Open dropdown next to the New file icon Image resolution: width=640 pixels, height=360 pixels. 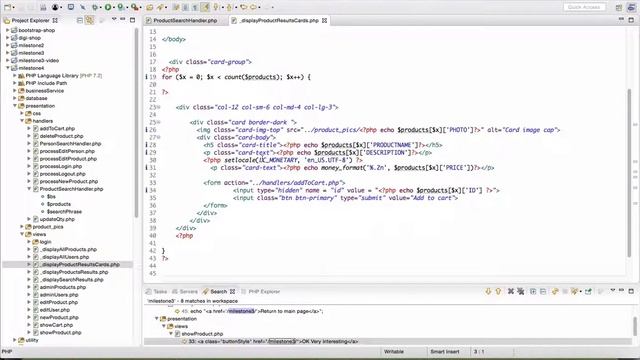13,7
